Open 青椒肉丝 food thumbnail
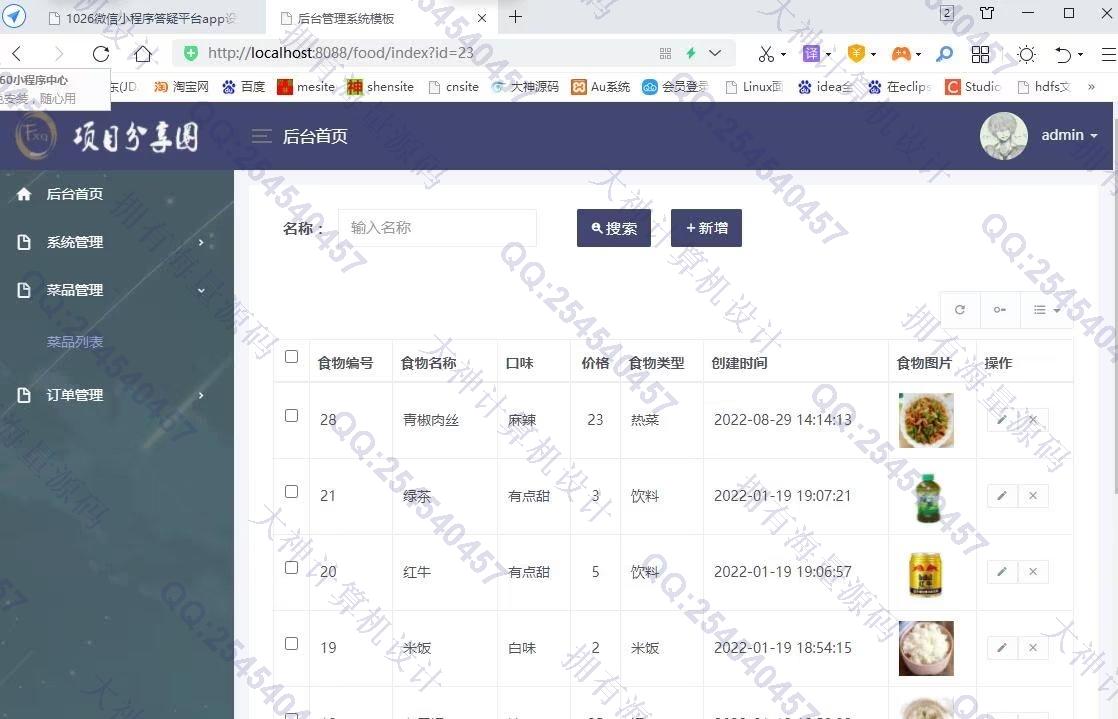 click(x=926, y=420)
